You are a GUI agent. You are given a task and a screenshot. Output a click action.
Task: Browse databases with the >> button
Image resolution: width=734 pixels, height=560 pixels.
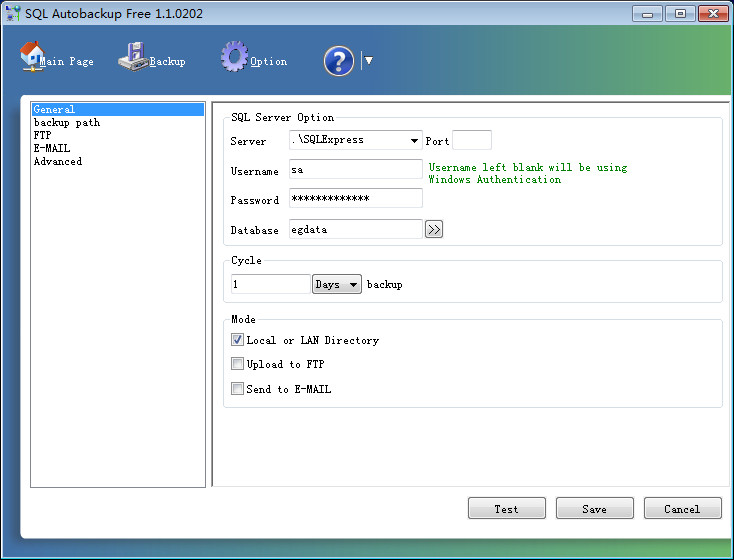point(434,229)
